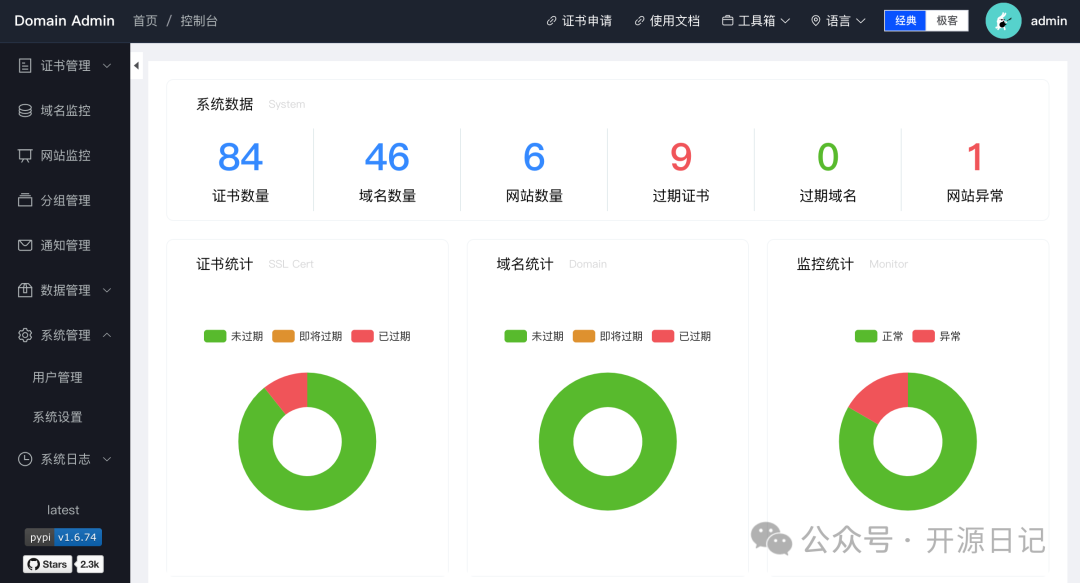Go to 首页 in the breadcrumb

[x=145, y=20]
